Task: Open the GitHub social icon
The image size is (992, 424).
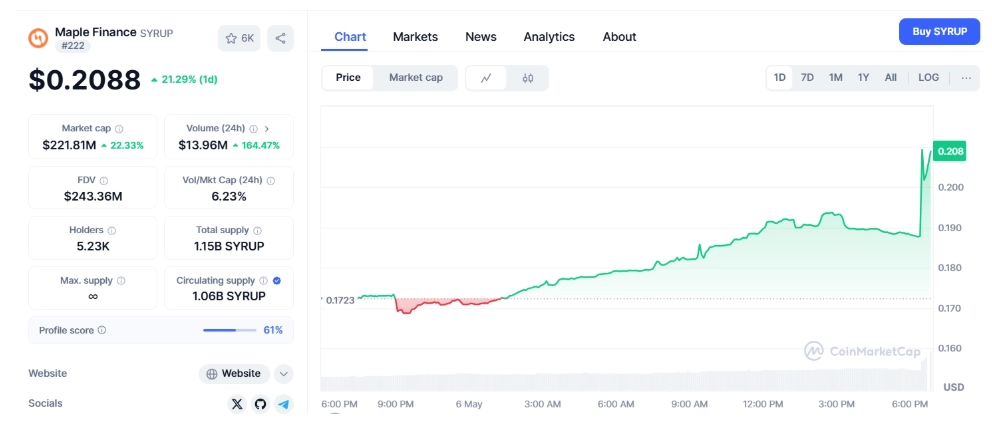Action: pyautogui.click(x=260, y=404)
